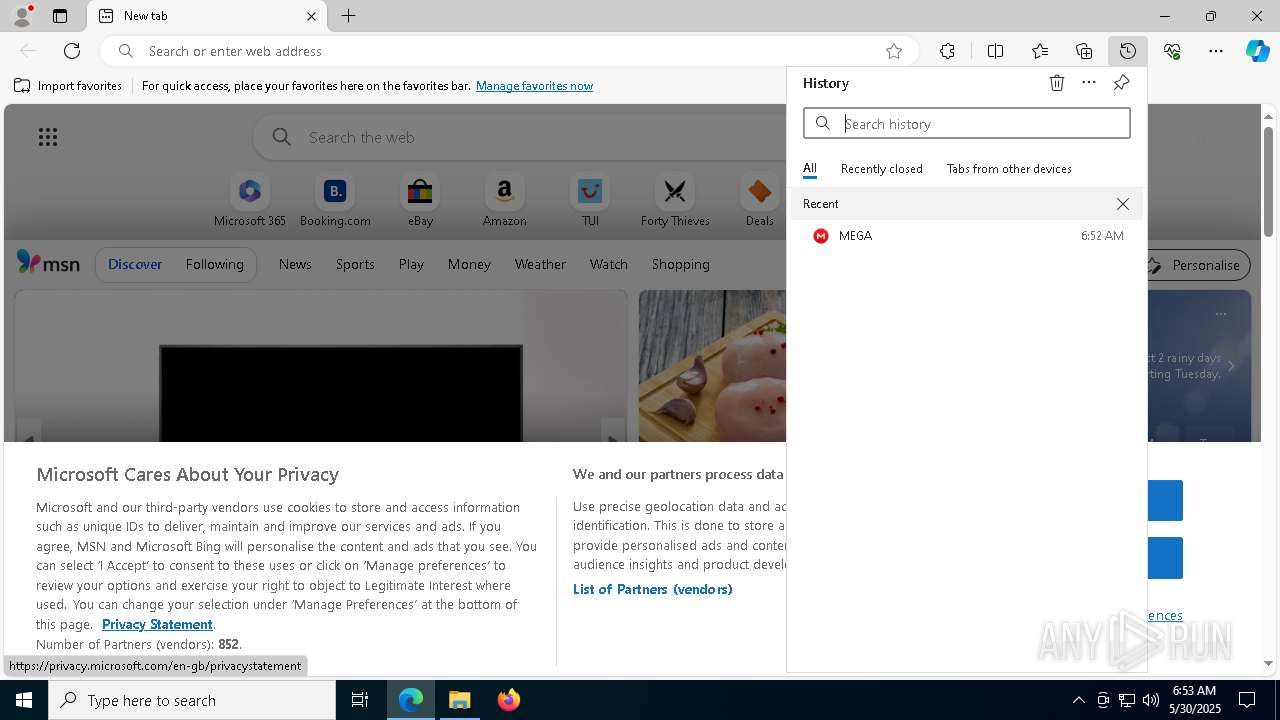The width and height of the screenshot is (1280, 720).
Task: Select the Discover feed tab
Action: (x=135, y=264)
